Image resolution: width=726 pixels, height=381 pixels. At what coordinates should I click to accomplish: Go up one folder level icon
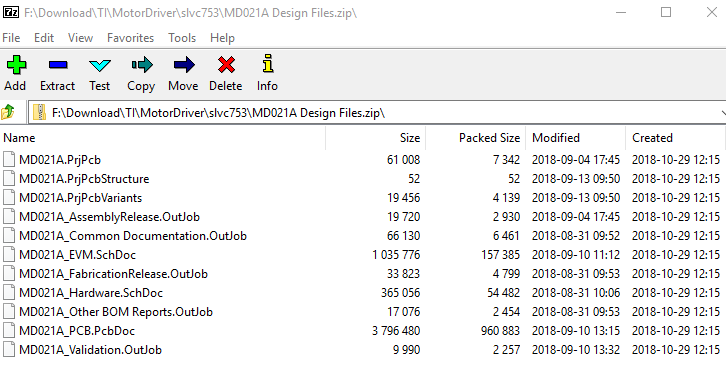tap(8, 112)
